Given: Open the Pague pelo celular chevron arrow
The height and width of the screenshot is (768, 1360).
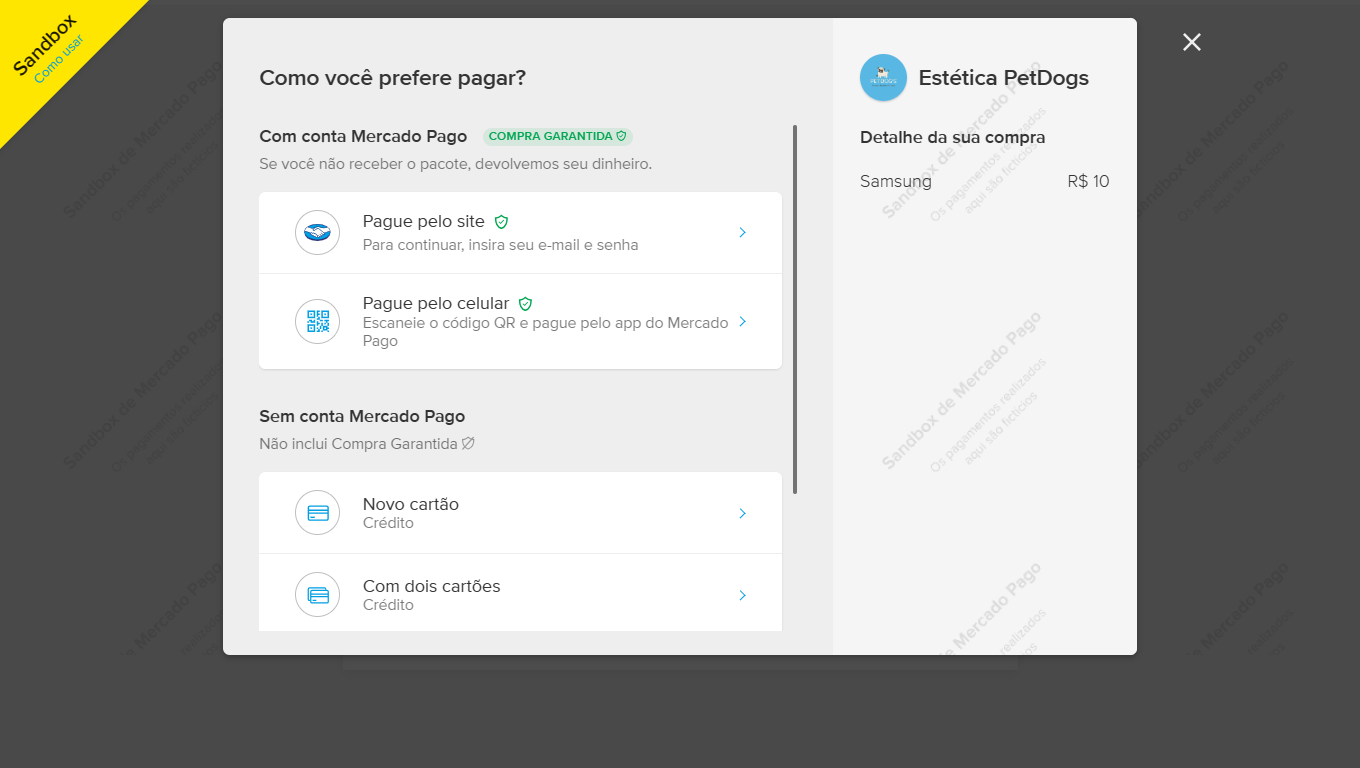Looking at the screenshot, I should [x=743, y=322].
